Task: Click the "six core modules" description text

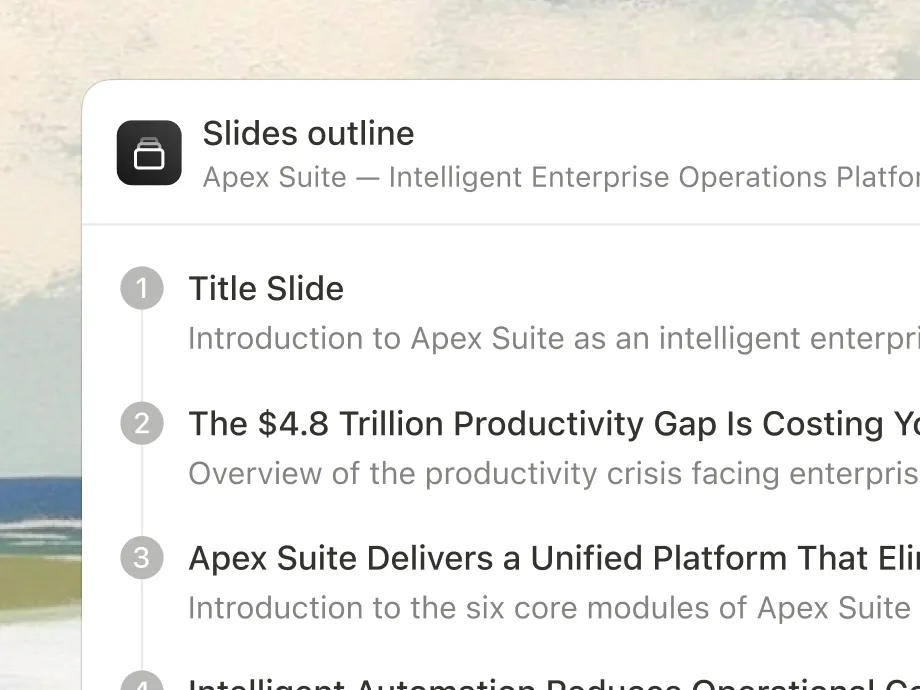Action: click(548, 608)
